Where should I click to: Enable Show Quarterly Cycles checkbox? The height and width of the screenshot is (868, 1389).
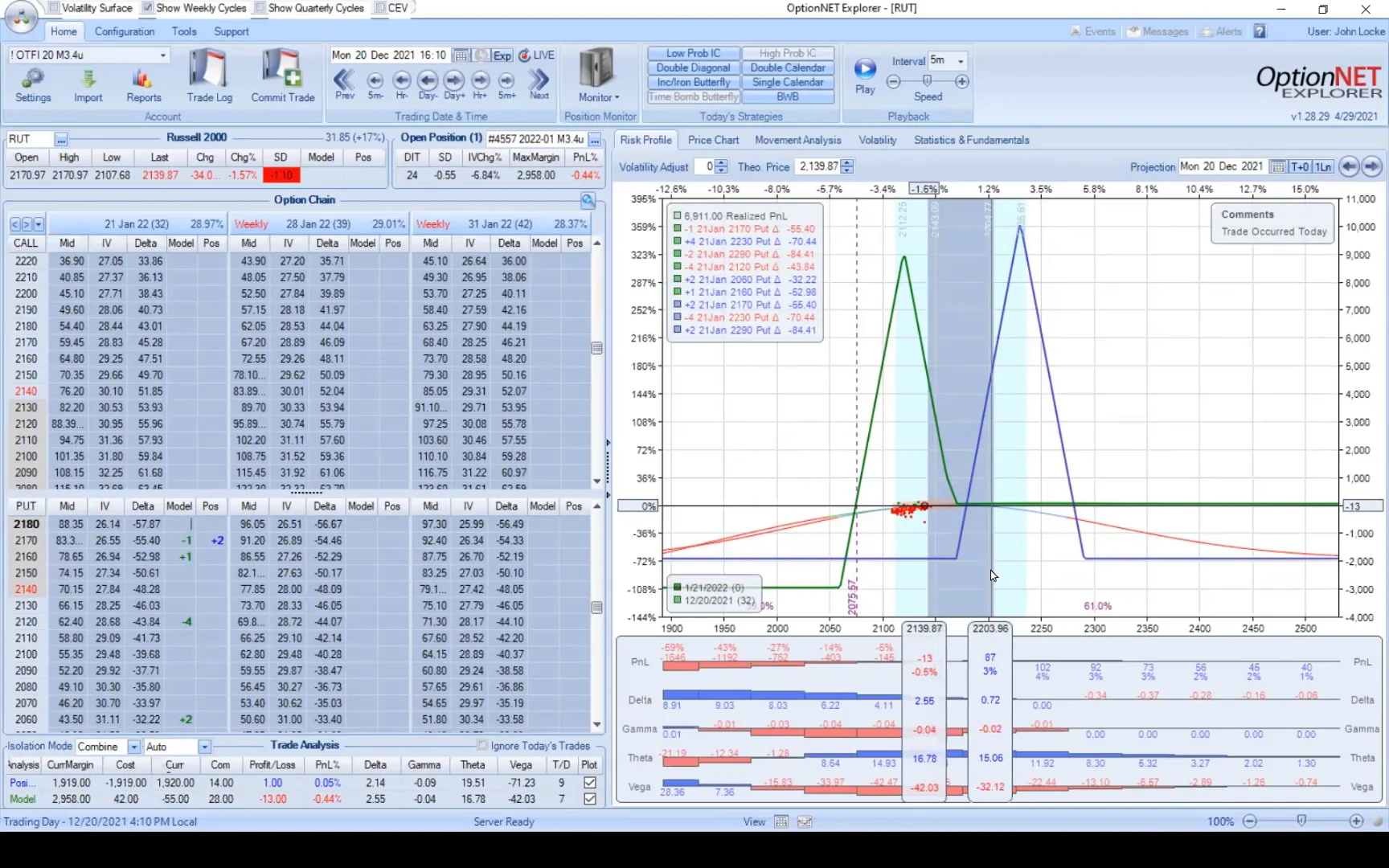pyautogui.click(x=260, y=8)
